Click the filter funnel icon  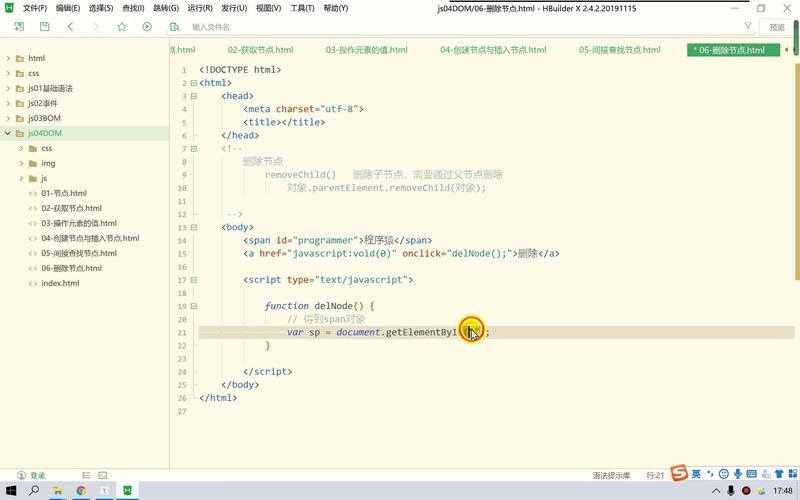pos(748,26)
